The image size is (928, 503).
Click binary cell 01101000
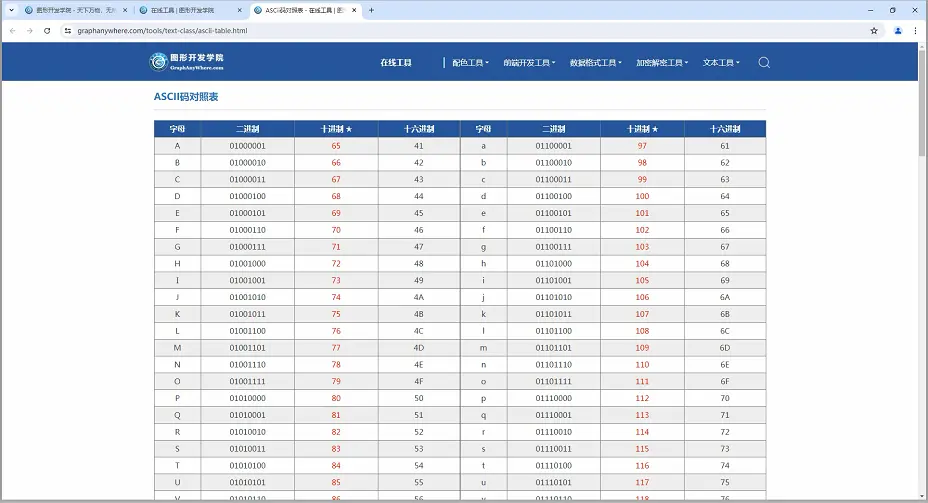point(553,263)
